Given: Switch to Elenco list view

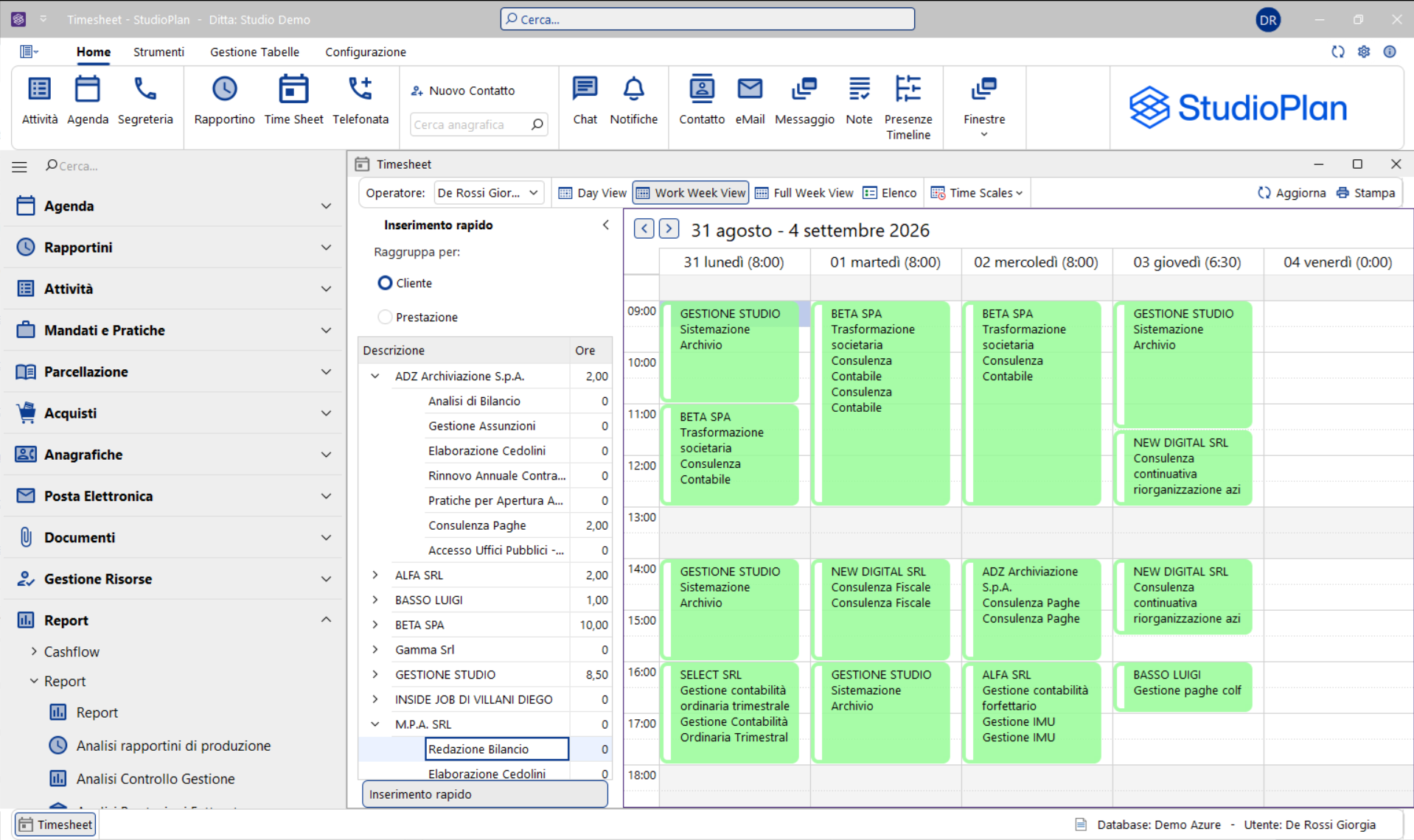Looking at the screenshot, I should click(890, 193).
